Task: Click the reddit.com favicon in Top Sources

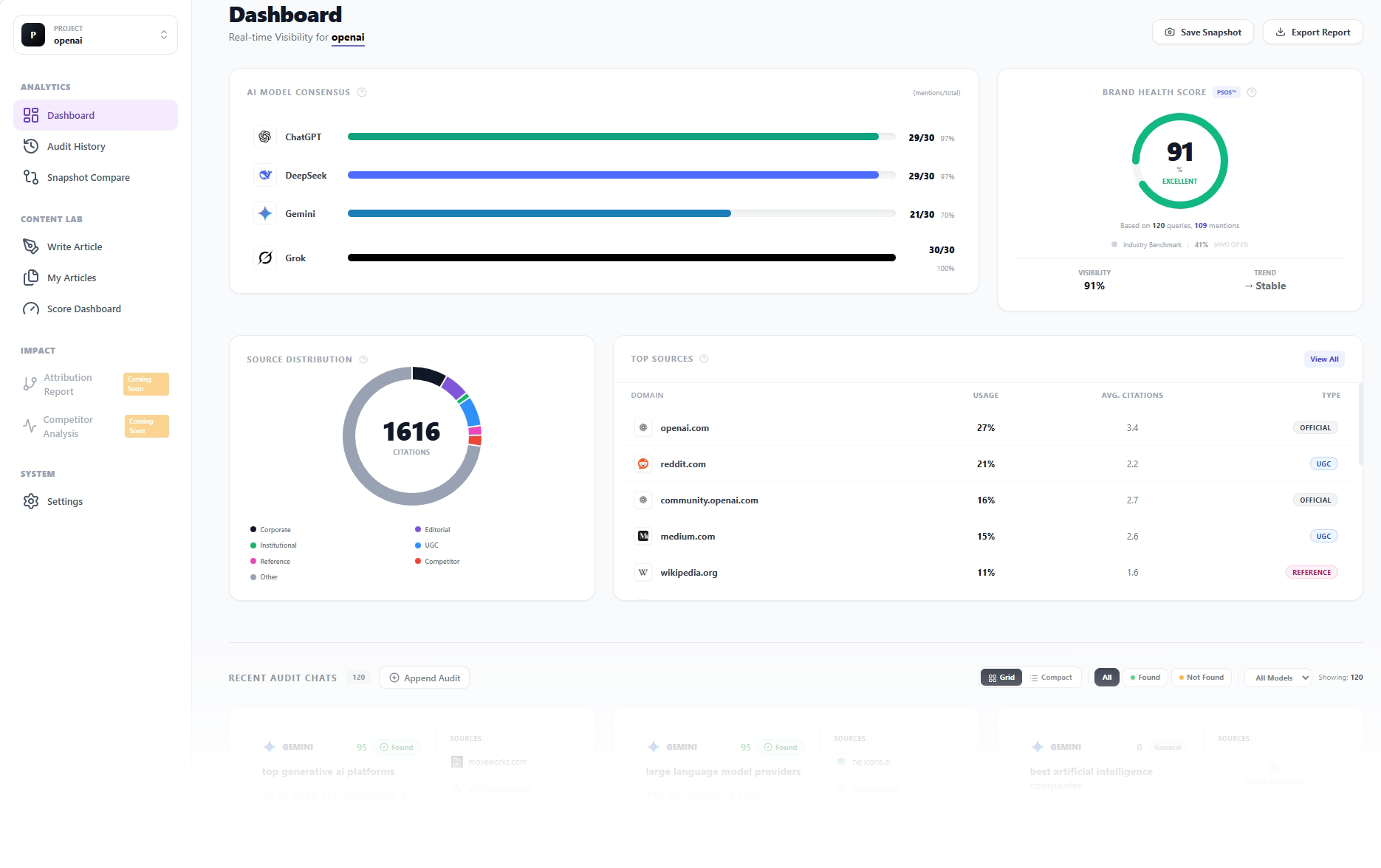Action: (643, 464)
